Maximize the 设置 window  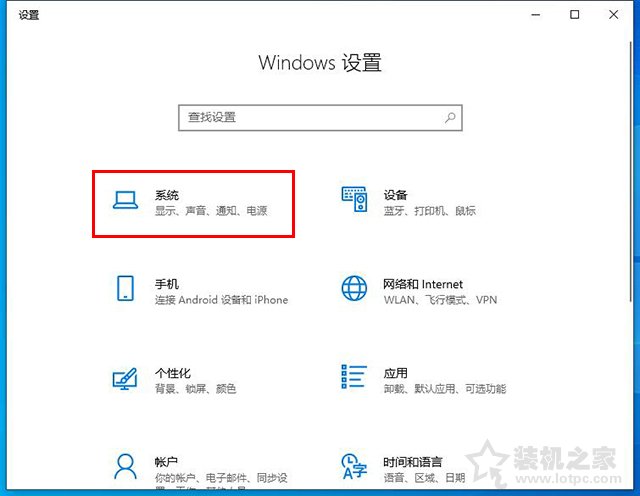(x=575, y=15)
